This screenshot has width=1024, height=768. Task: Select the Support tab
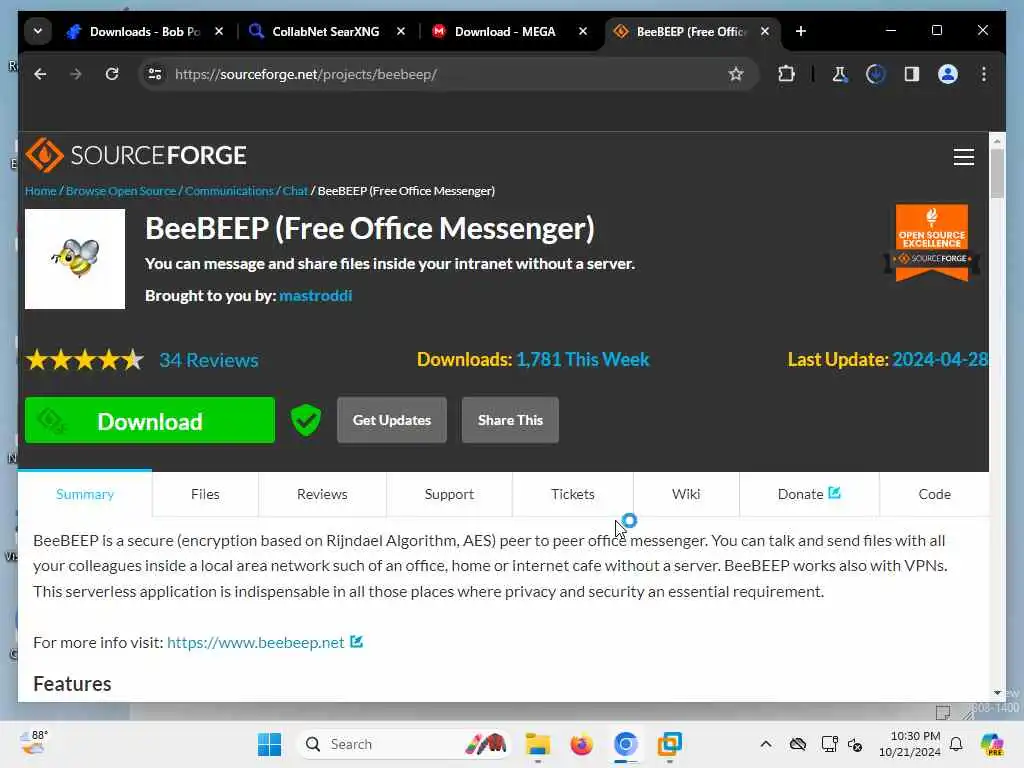click(449, 494)
